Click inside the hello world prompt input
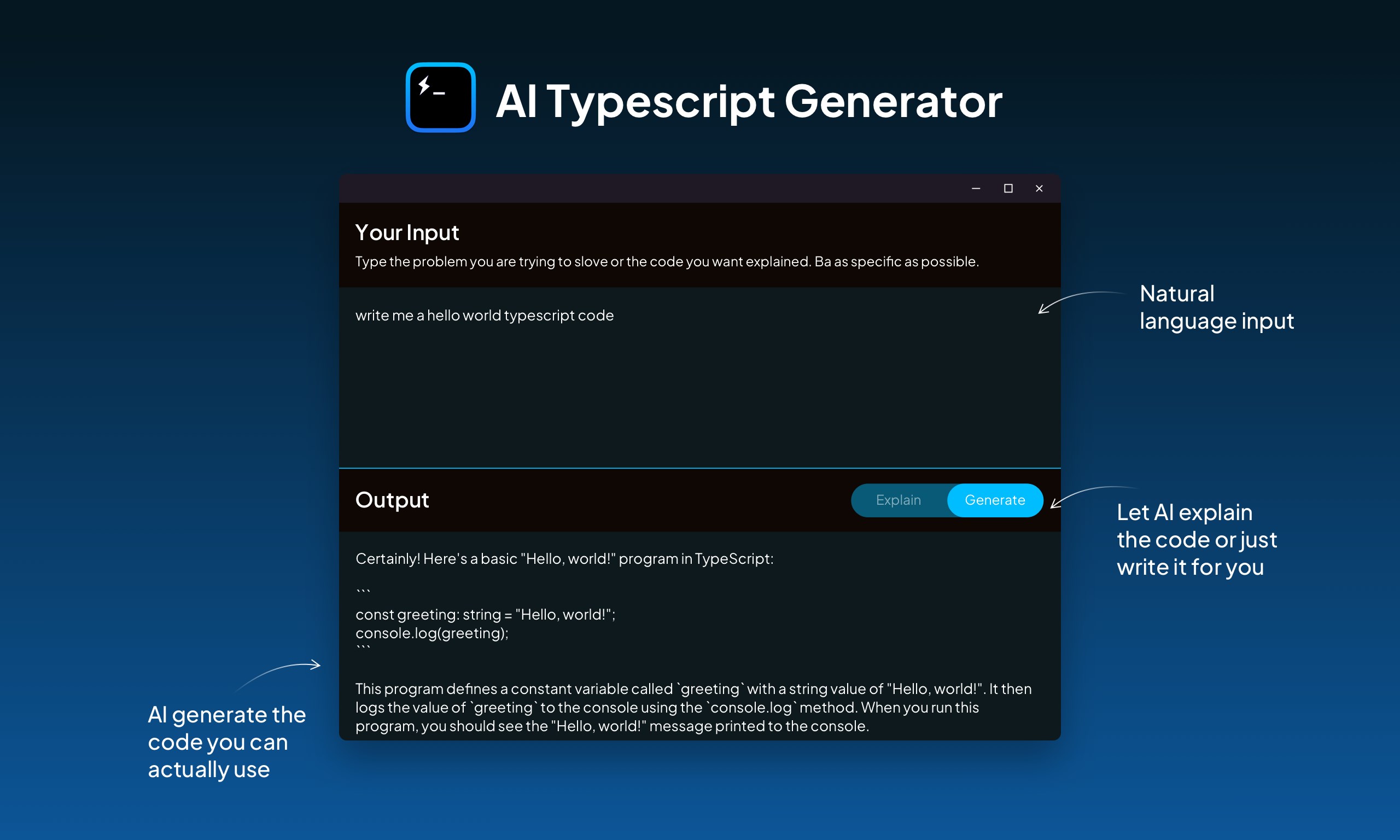This screenshot has height=840, width=1400. click(x=485, y=316)
